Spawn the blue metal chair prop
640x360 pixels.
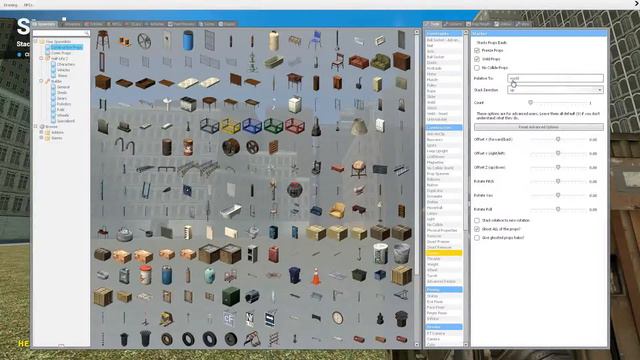(316, 41)
